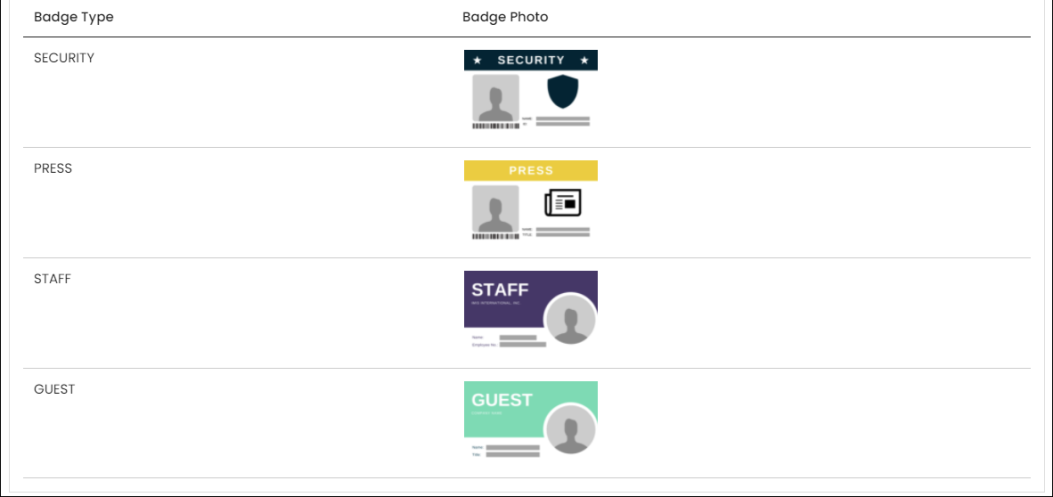1053x497 pixels.
Task: Click the name field lines on Staff badge
Action: (509, 341)
